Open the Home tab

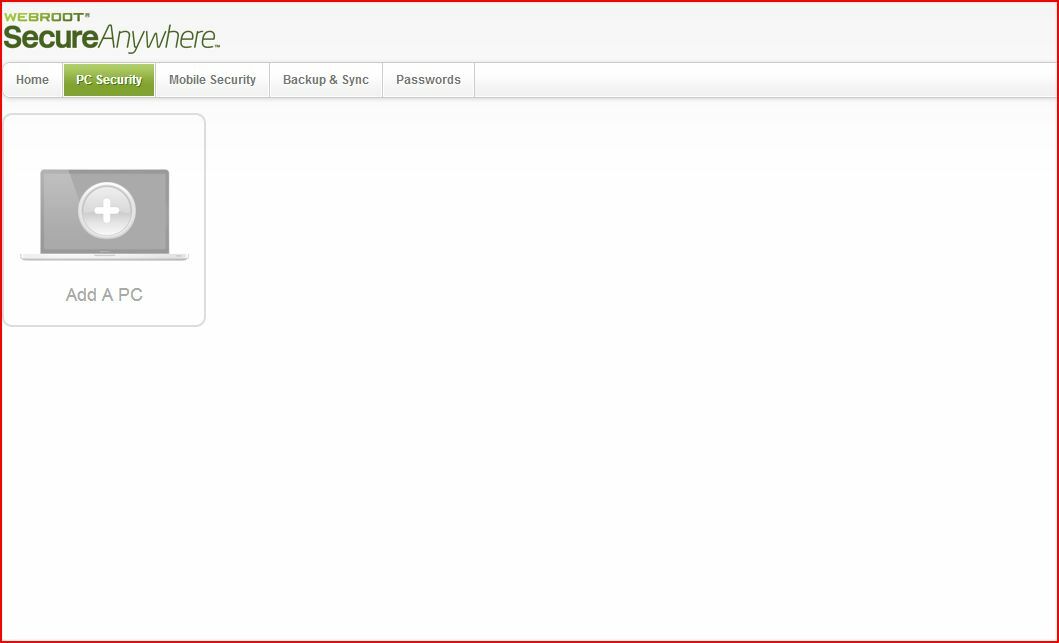point(32,80)
